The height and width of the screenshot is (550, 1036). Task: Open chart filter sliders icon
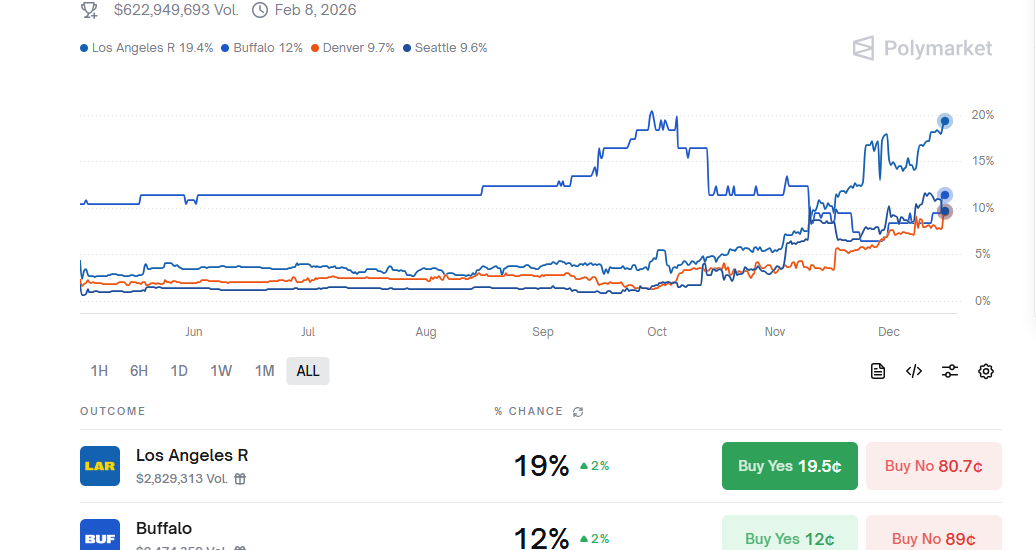coord(950,372)
